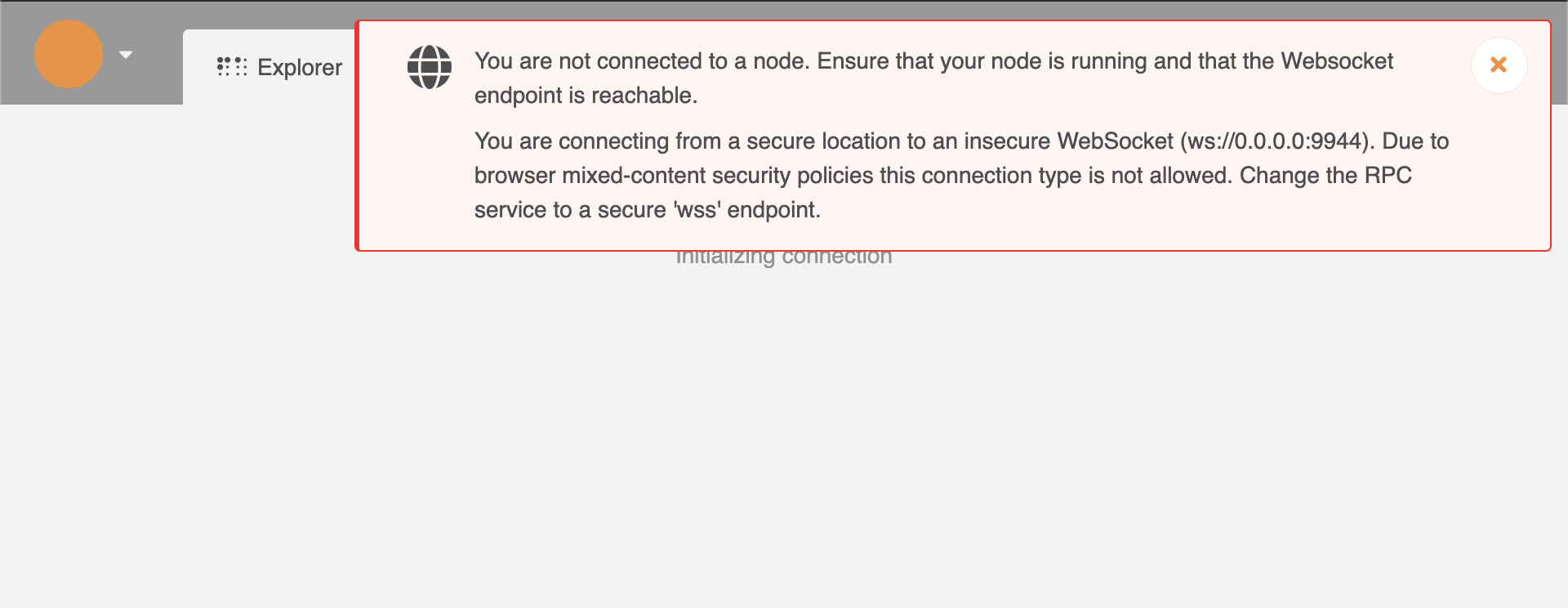Click the empty main content area
Viewport: 1568px width, 608px height.
[784, 433]
